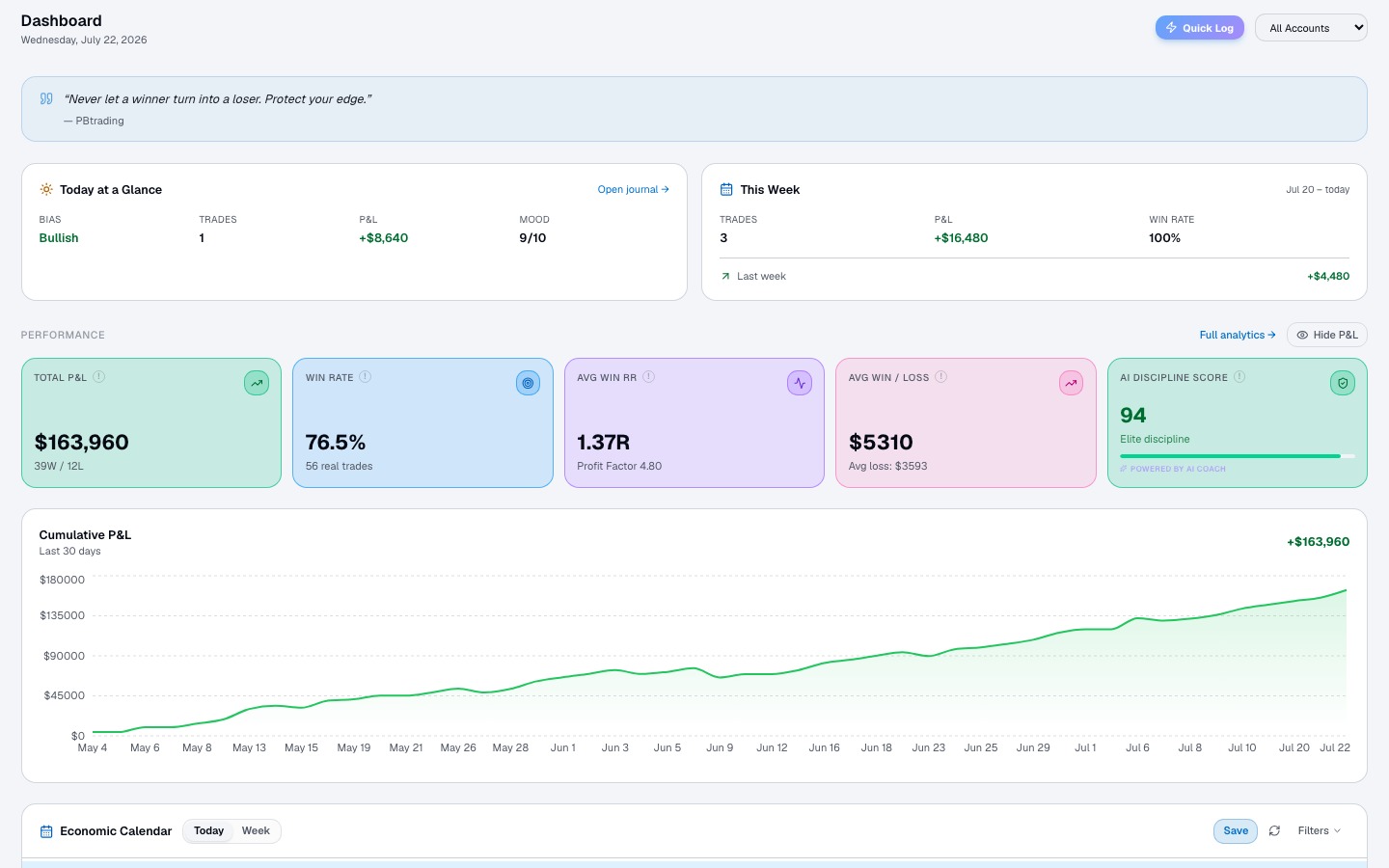Viewport: 1389px width, 868px height.
Task: Click the Jul 6 label on Cumulative P&L chart
Action: coord(1137,747)
